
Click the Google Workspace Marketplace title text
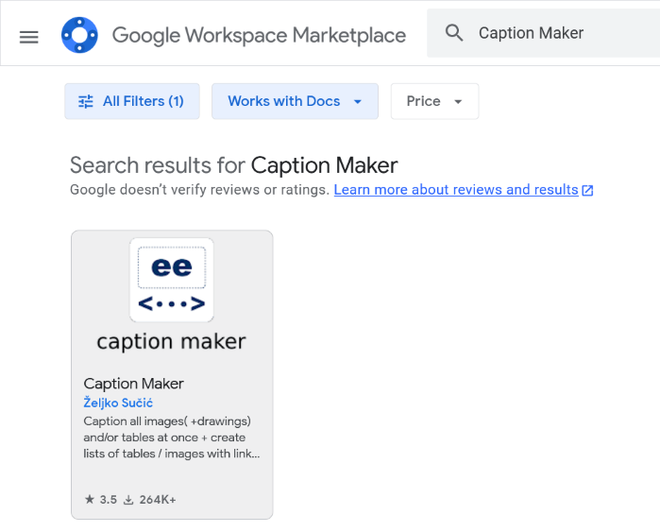point(259,35)
